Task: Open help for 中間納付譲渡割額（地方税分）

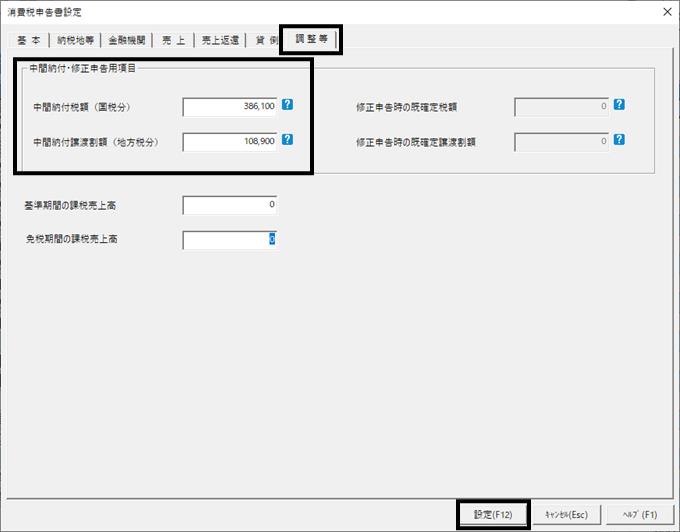Action: click(x=287, y=140)
